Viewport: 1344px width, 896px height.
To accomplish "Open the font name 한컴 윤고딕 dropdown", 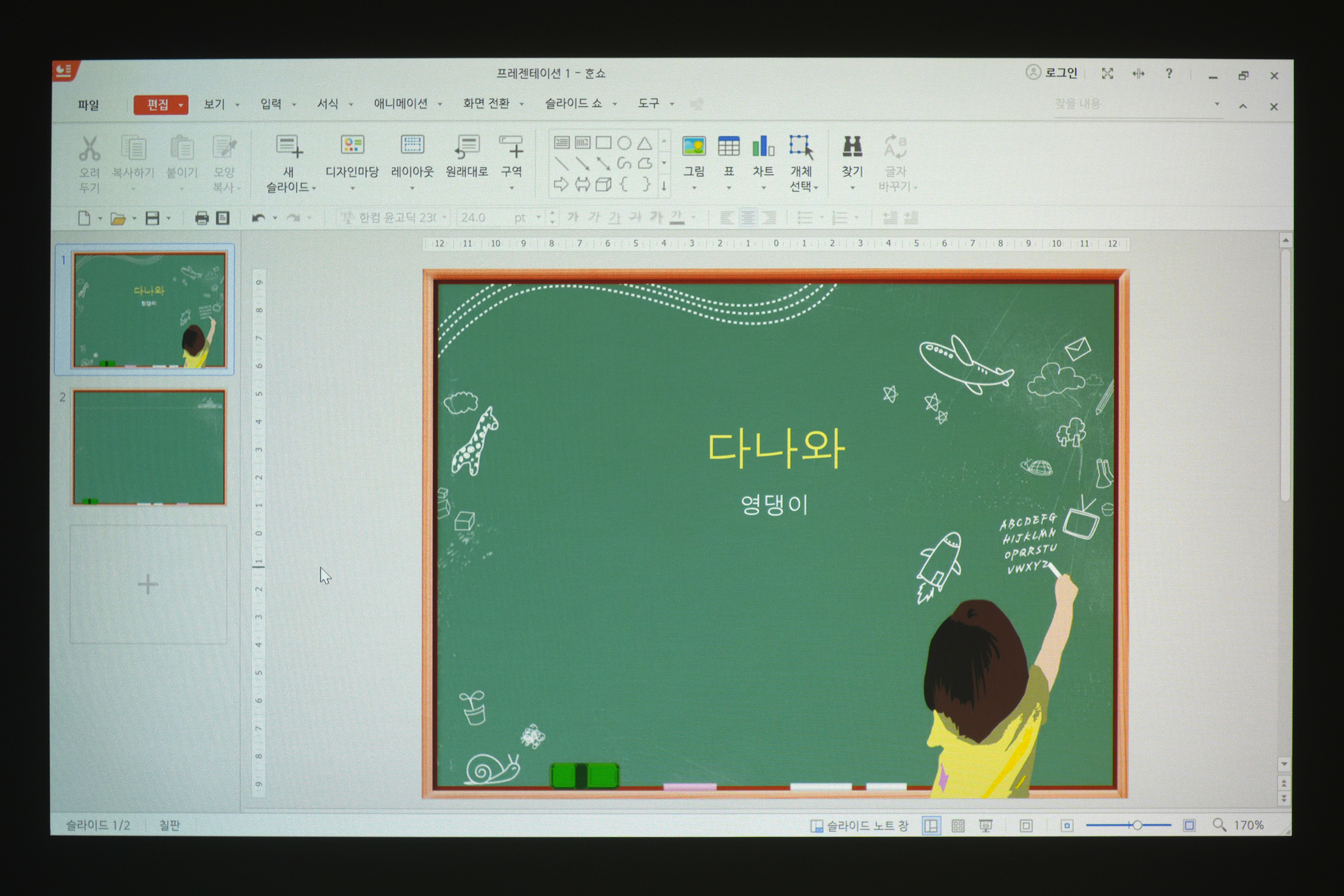I will [x=444, y=218].
